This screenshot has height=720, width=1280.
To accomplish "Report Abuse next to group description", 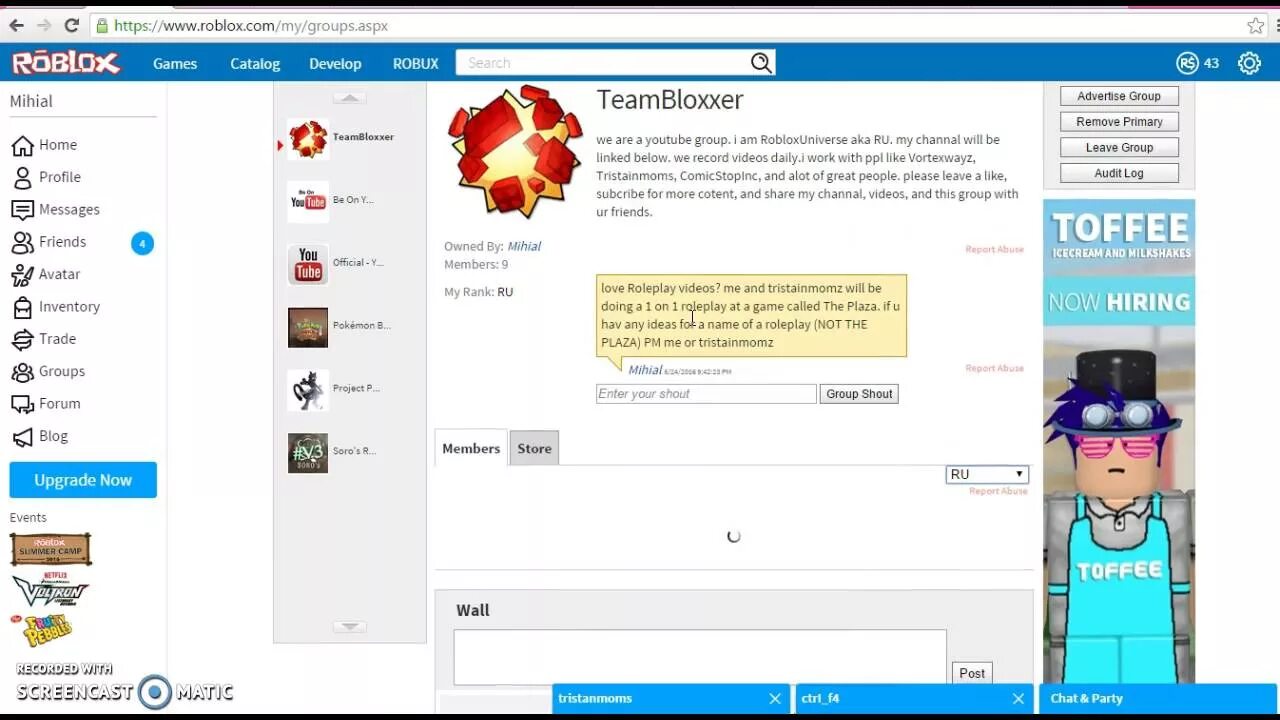I will click(994, 249).
